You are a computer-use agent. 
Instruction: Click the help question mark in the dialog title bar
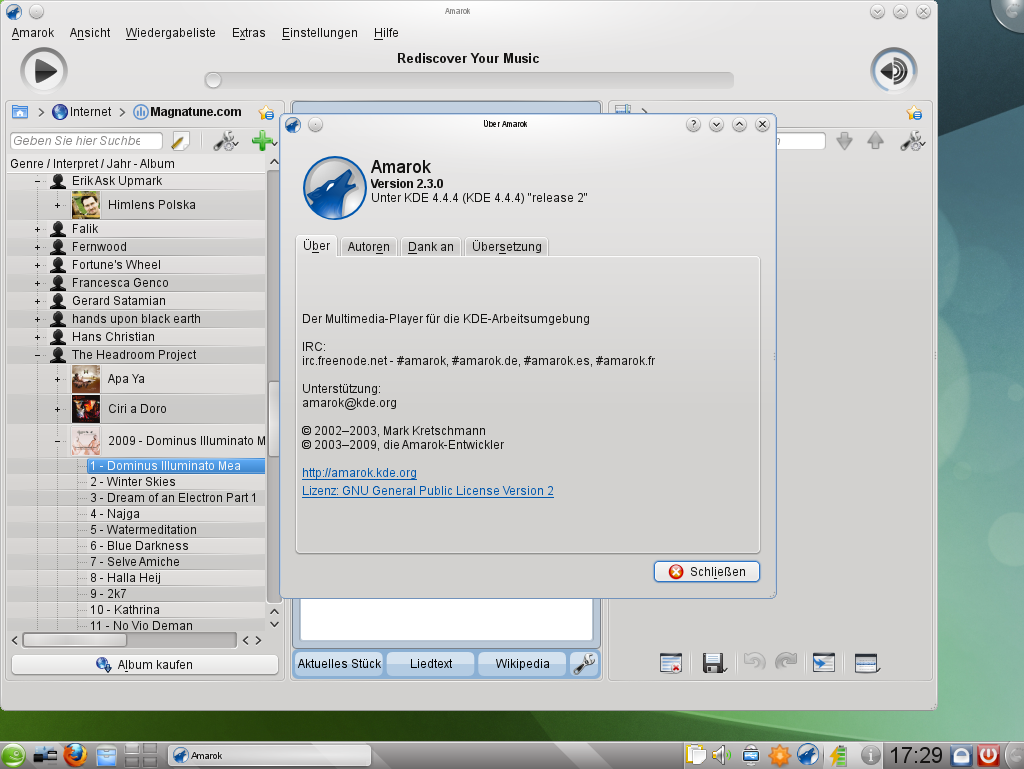click(693, 124)
